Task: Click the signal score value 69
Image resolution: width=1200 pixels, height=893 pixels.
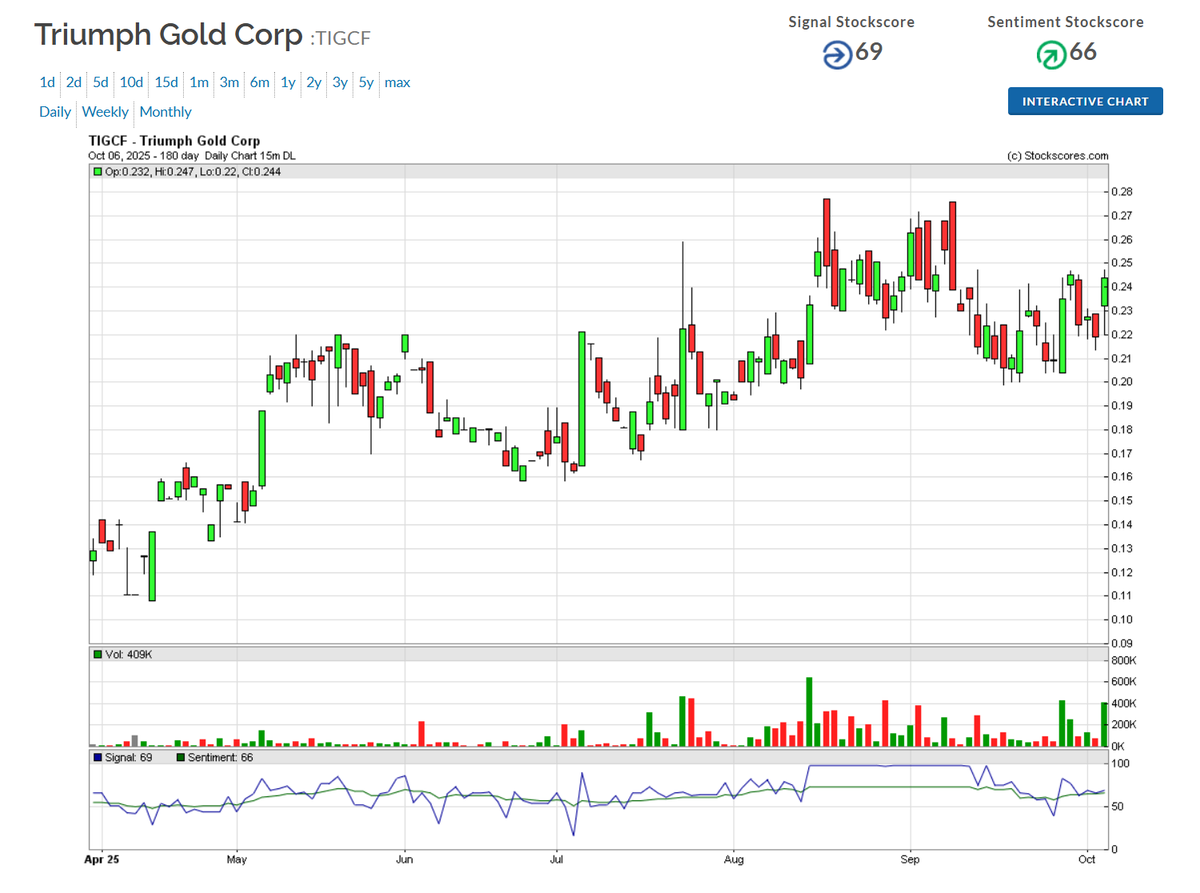Action: point(869,52)
